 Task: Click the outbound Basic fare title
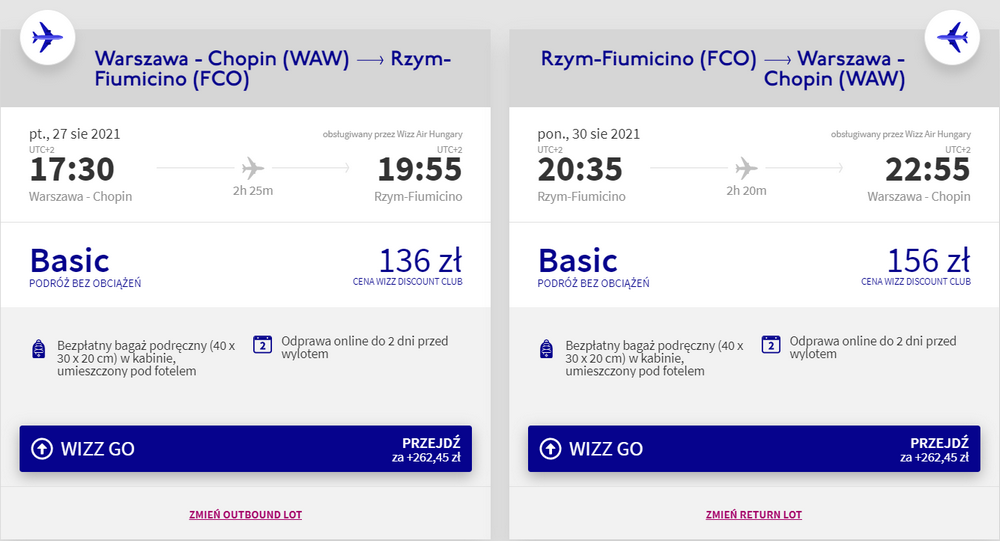coord(70,261)
